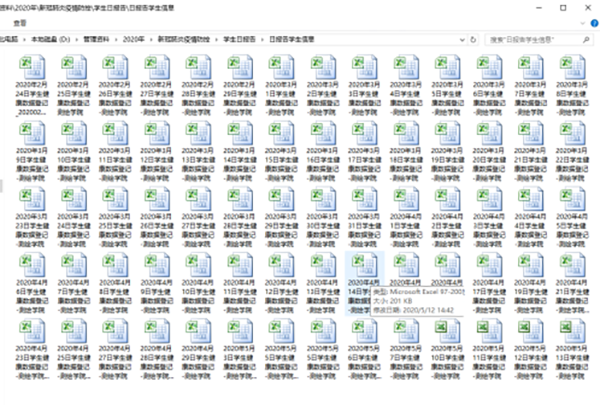Viewport: 600px width, 405px height.
Task: Select the 2020年4月17日 Excel file icon
Action: (489, 265)
